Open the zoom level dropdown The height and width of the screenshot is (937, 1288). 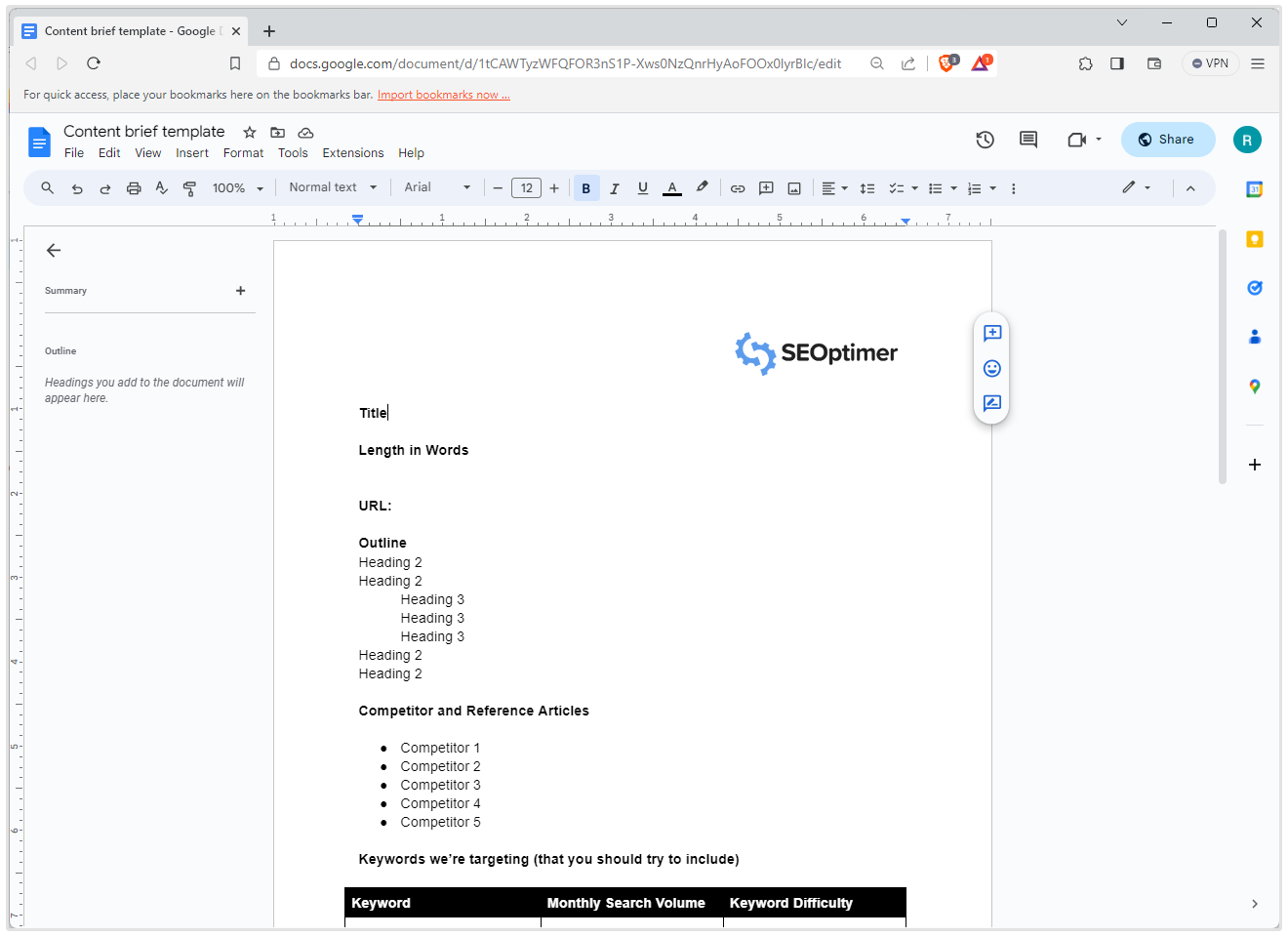pos(237,187)
